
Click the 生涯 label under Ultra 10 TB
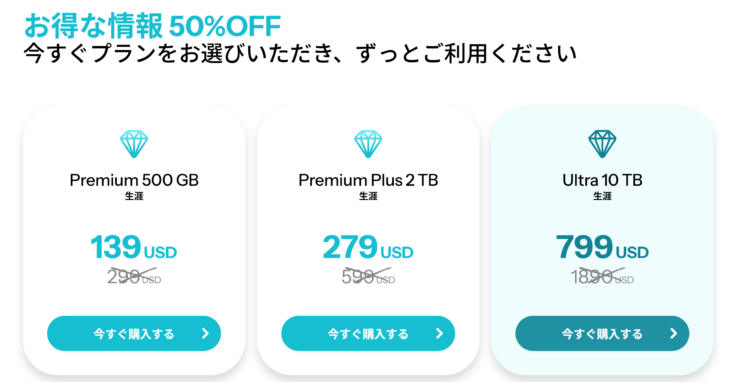[602, 196]
